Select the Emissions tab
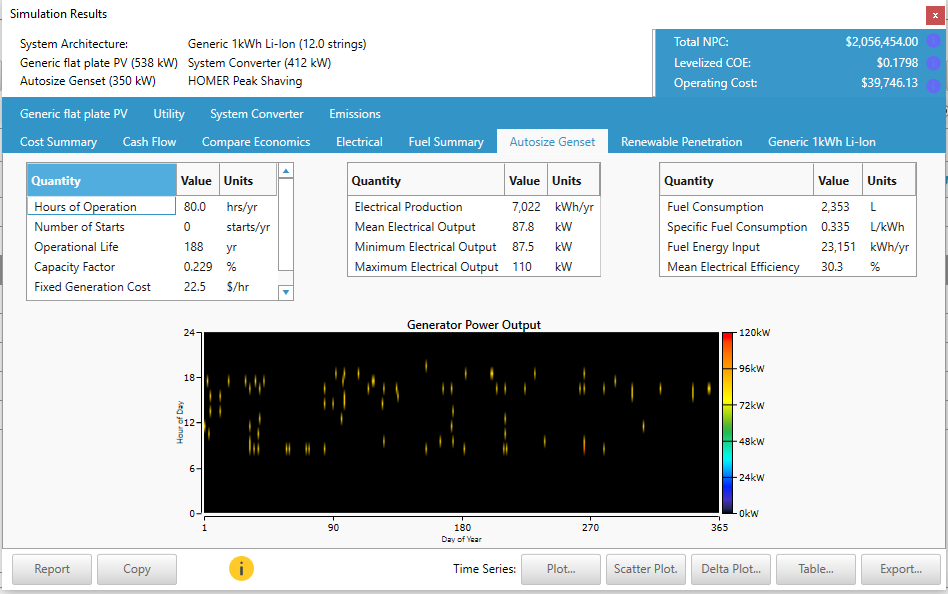Screen dimensions: 948x594 355,114
